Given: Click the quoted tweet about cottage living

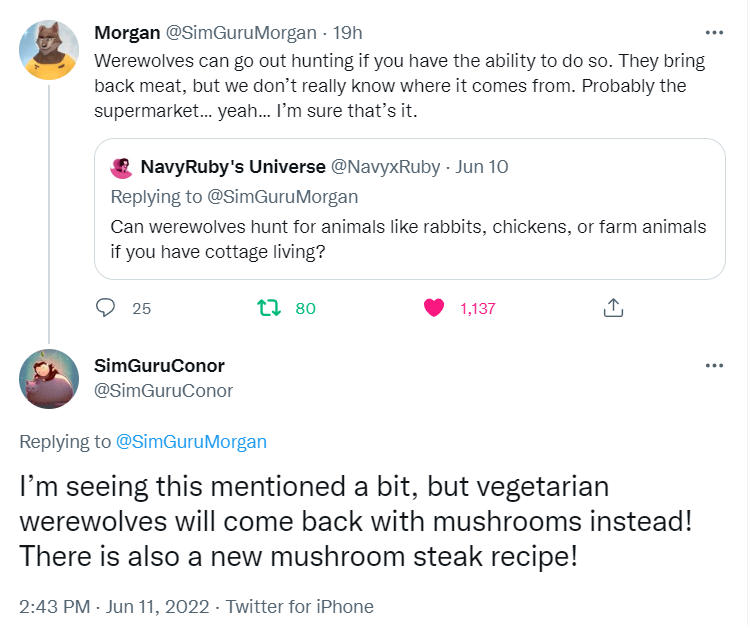Looking at the screenshot, I should coord(408,238).
